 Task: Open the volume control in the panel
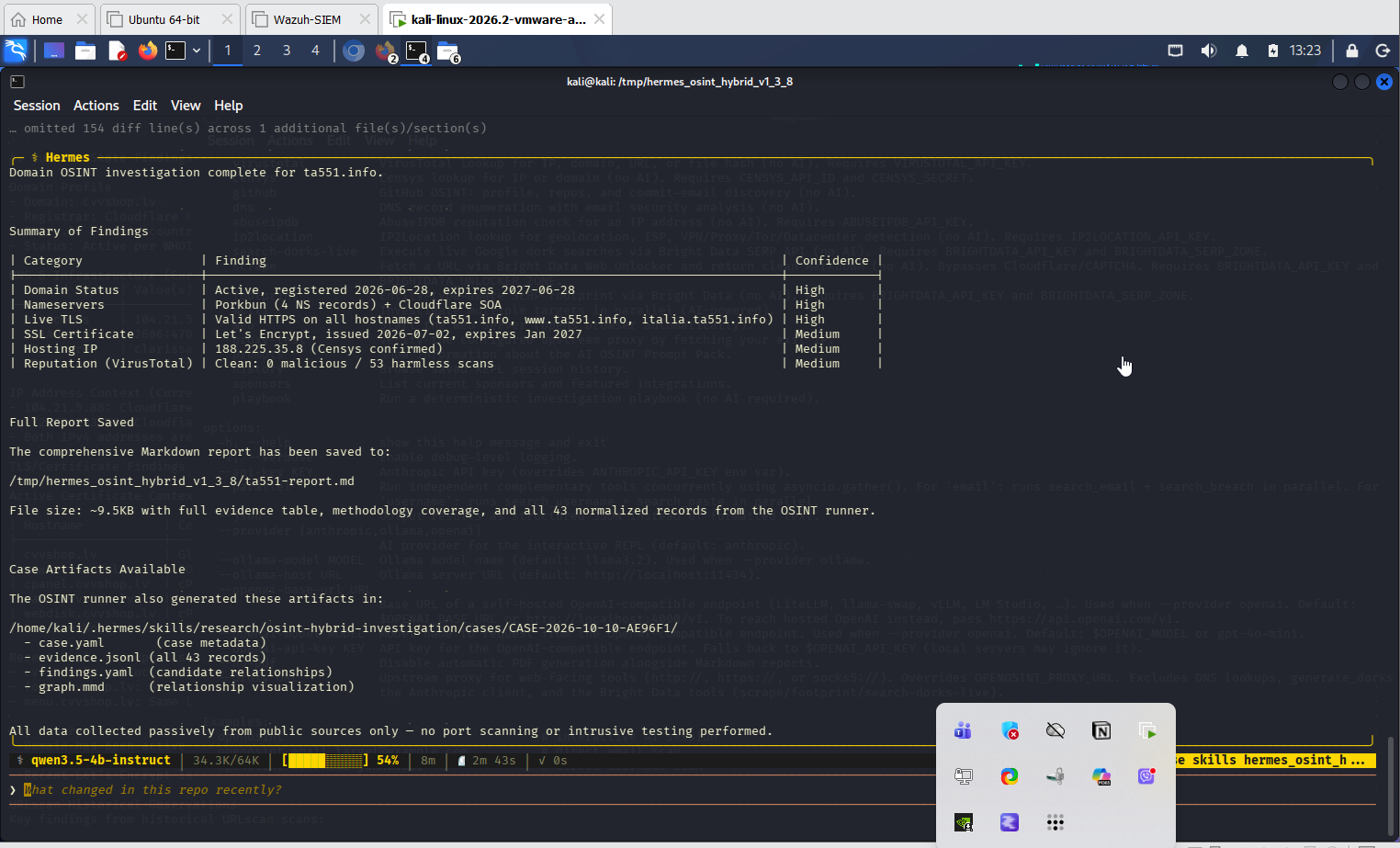(x=1209, y=51)
